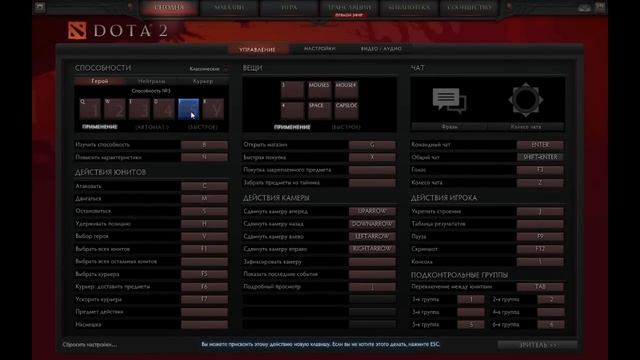Switch to the Курьер abilities tab

pyautogui.click(x=203, y=81)
